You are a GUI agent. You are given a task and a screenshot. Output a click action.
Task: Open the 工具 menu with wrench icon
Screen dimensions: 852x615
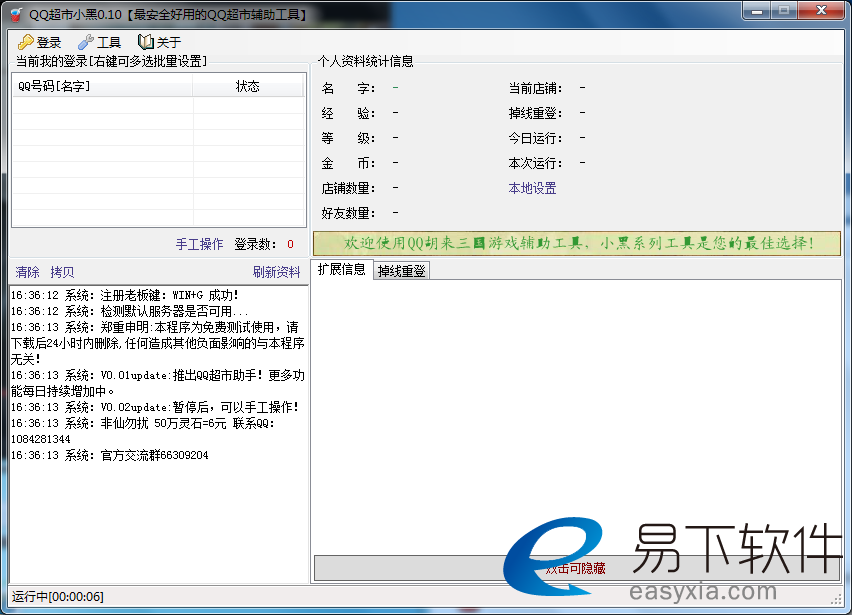pyautogui.click(x=99, y=42)
